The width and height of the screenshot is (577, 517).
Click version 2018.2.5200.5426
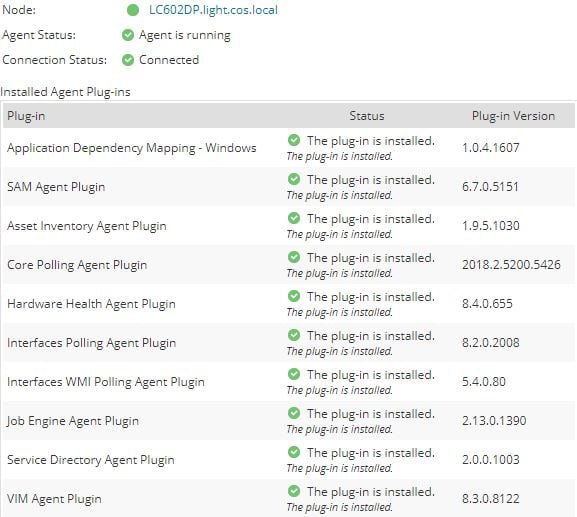[x=511, y=265]
